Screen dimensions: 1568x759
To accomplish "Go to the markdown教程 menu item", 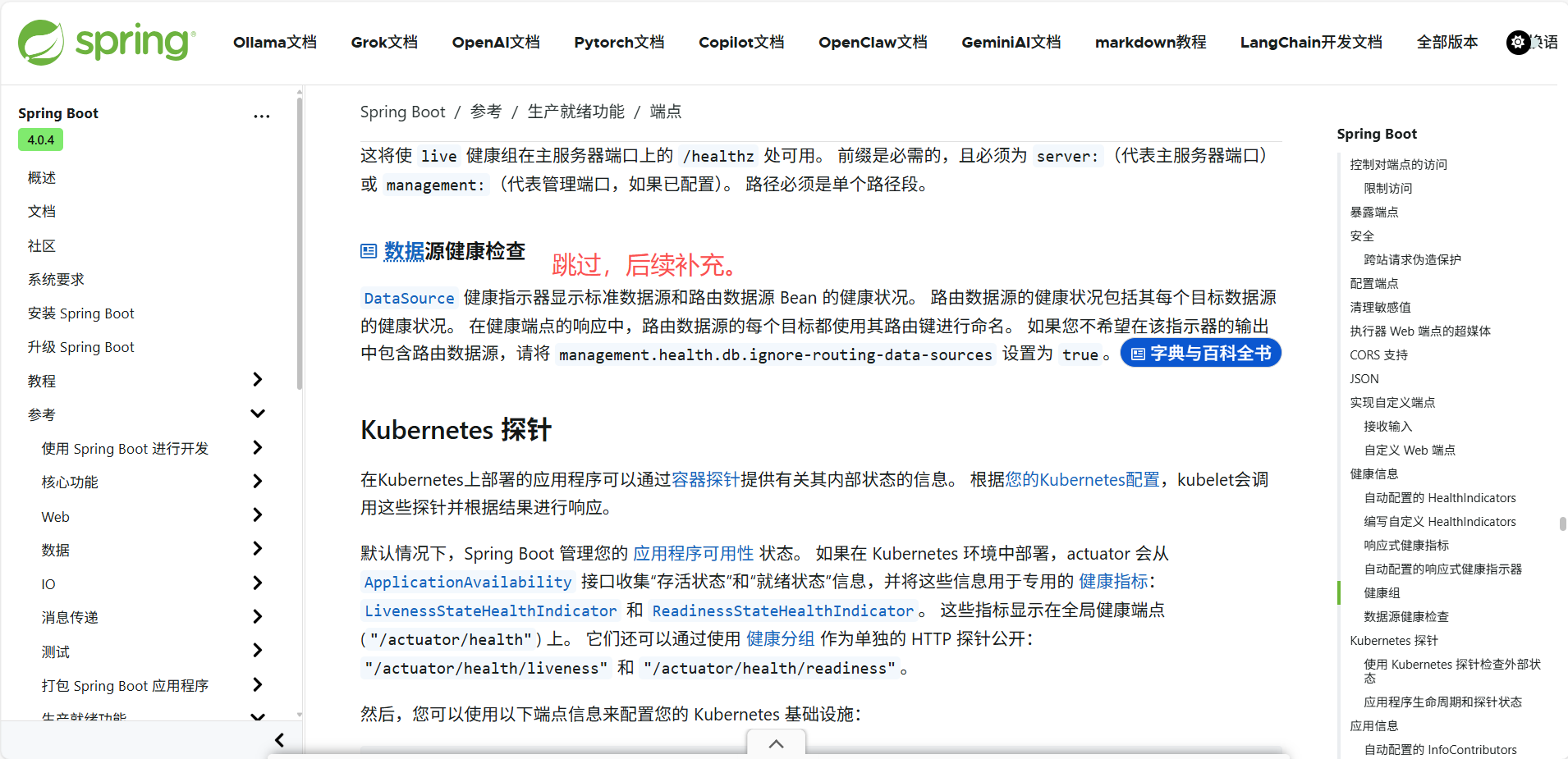I will tap(1150, 43).
